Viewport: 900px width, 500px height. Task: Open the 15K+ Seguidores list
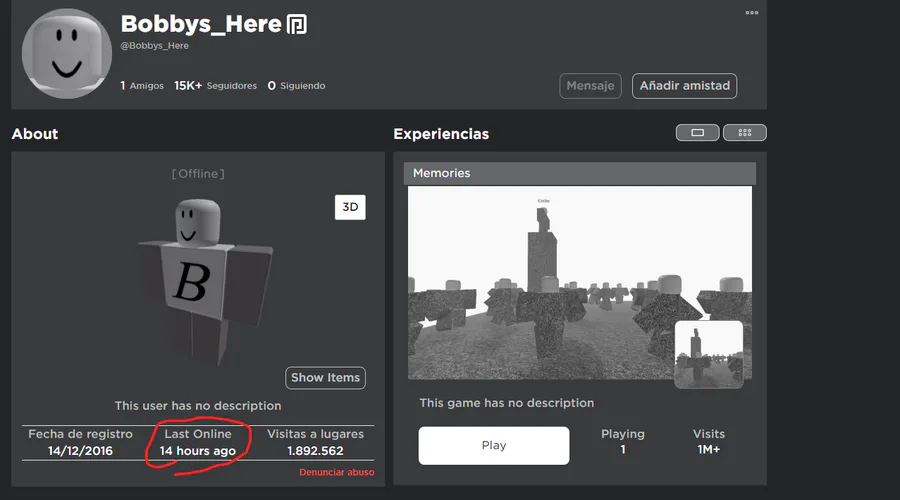point(215,86)
